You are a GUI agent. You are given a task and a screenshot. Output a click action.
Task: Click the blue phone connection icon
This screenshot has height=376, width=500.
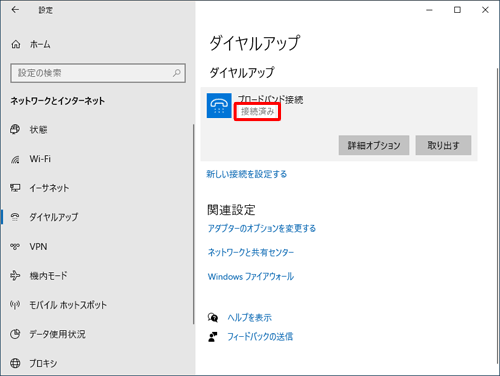[219, 106]
